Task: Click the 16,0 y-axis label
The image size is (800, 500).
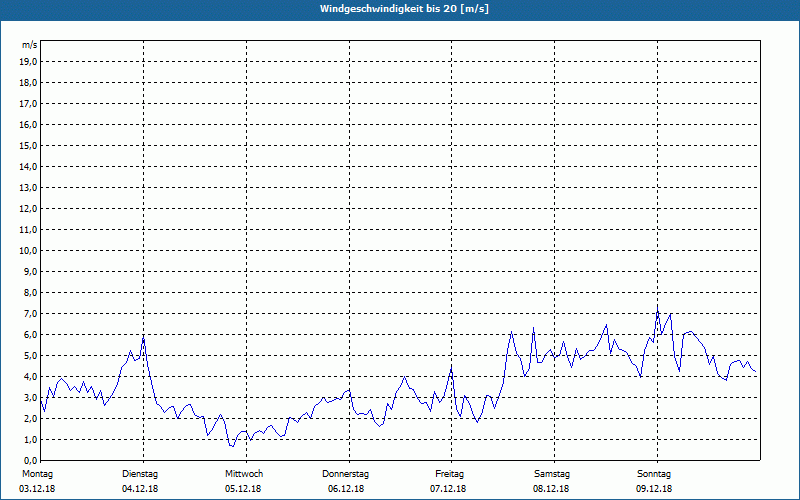Action: coord(29,124)
